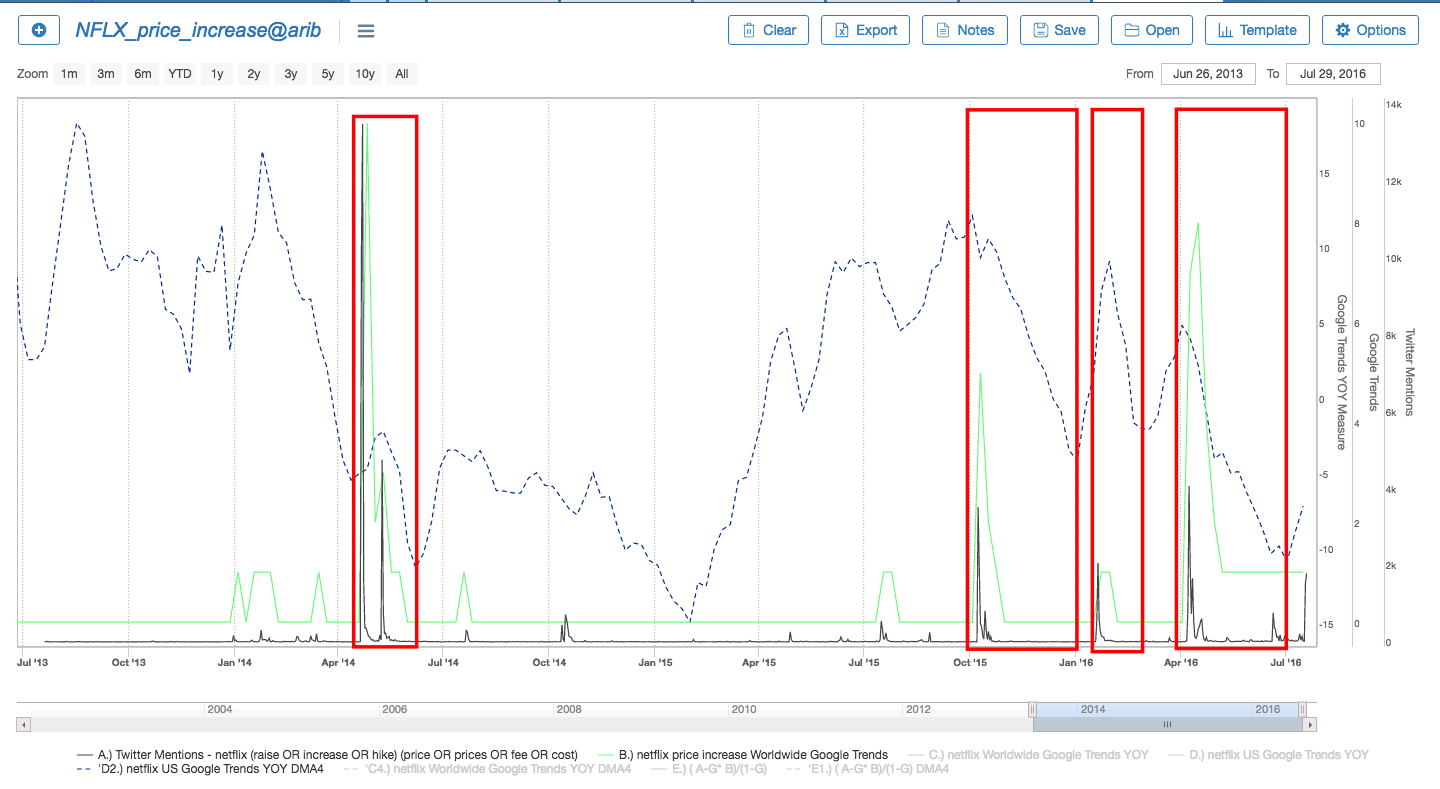Toggle legend E (A-G*B)/(1-G) series

pyautogui.click(x=709, y=769)
